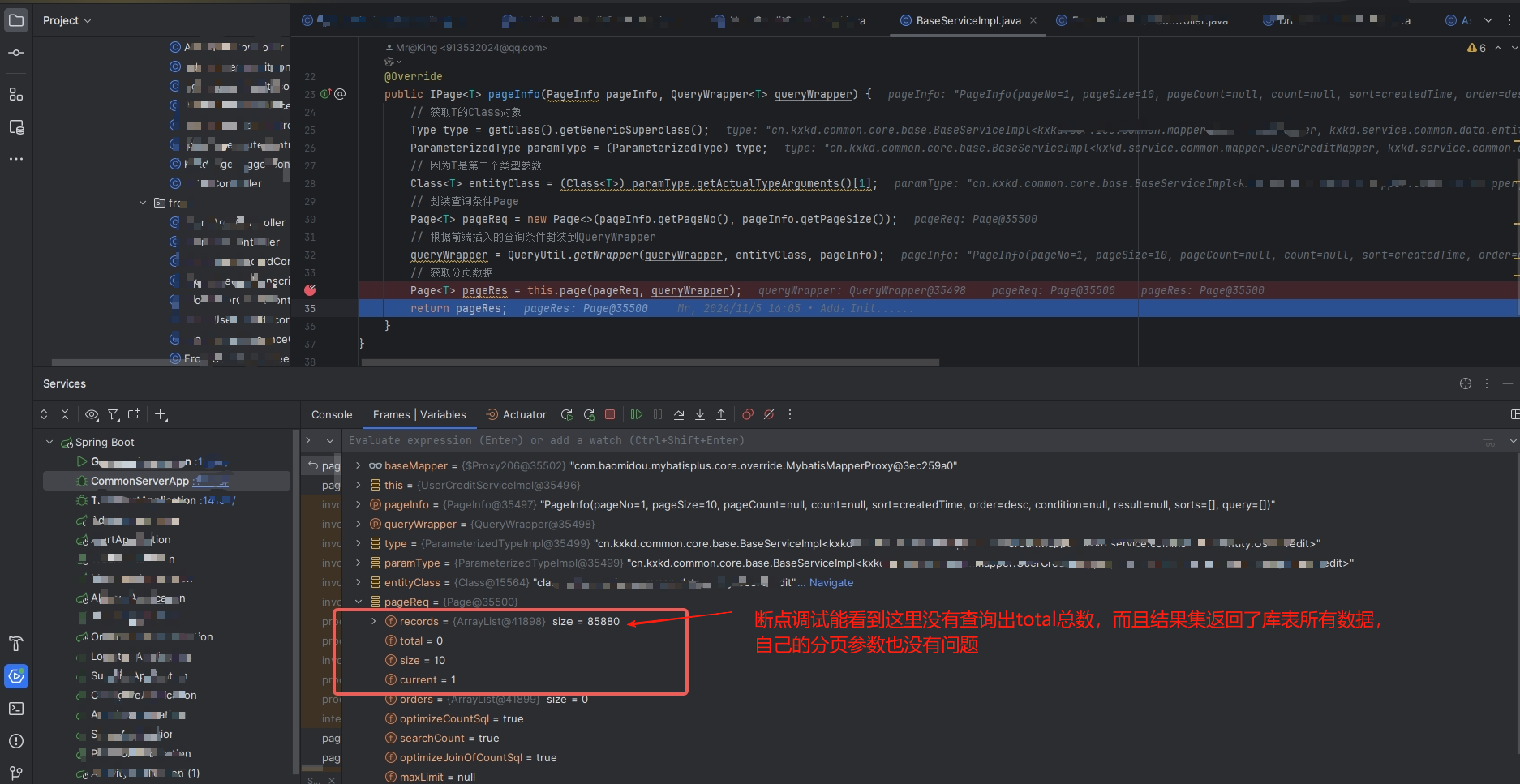Viewport: 1520px width, 784px height.
Task: Click the editor horizontal scrollbar
Action: click(x=651, y=362)
